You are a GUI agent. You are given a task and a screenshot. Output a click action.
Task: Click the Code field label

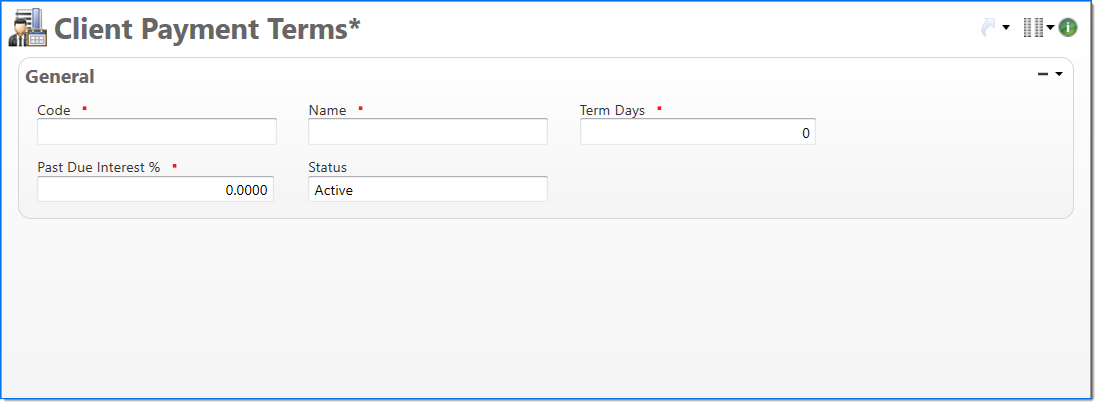(54, 111)
